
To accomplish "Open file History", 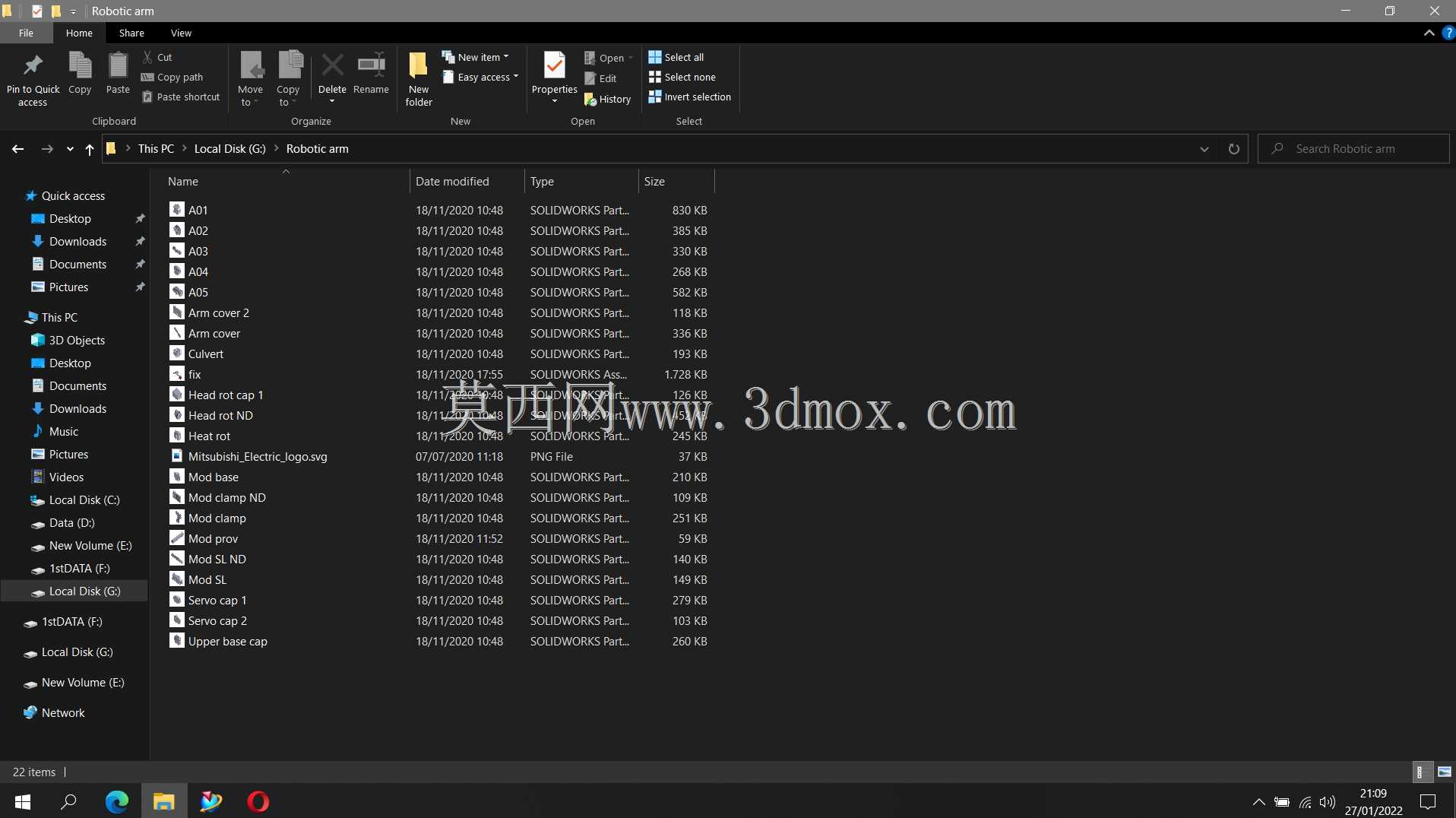I will (x=607, y=99).
